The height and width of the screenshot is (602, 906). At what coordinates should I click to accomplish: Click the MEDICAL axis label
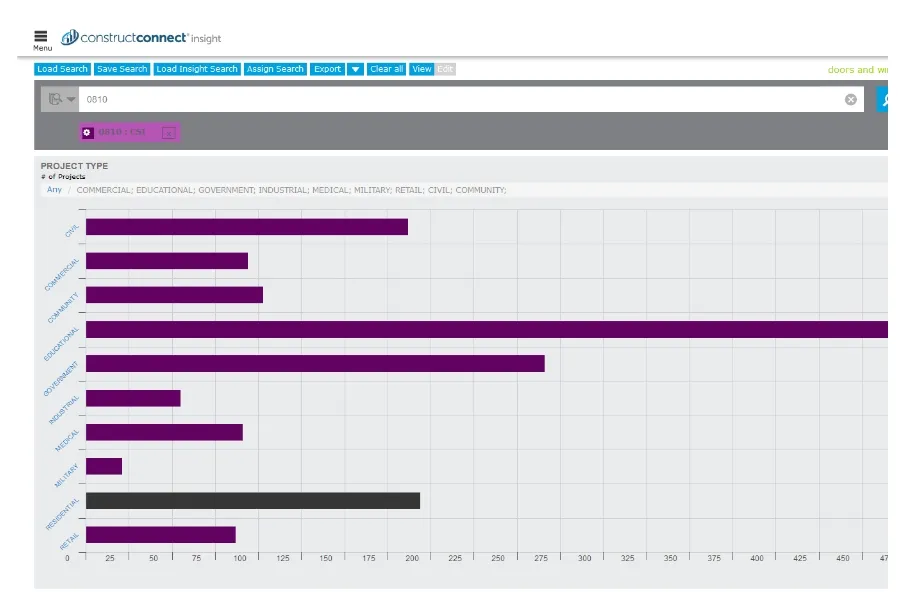pos(67,441)
